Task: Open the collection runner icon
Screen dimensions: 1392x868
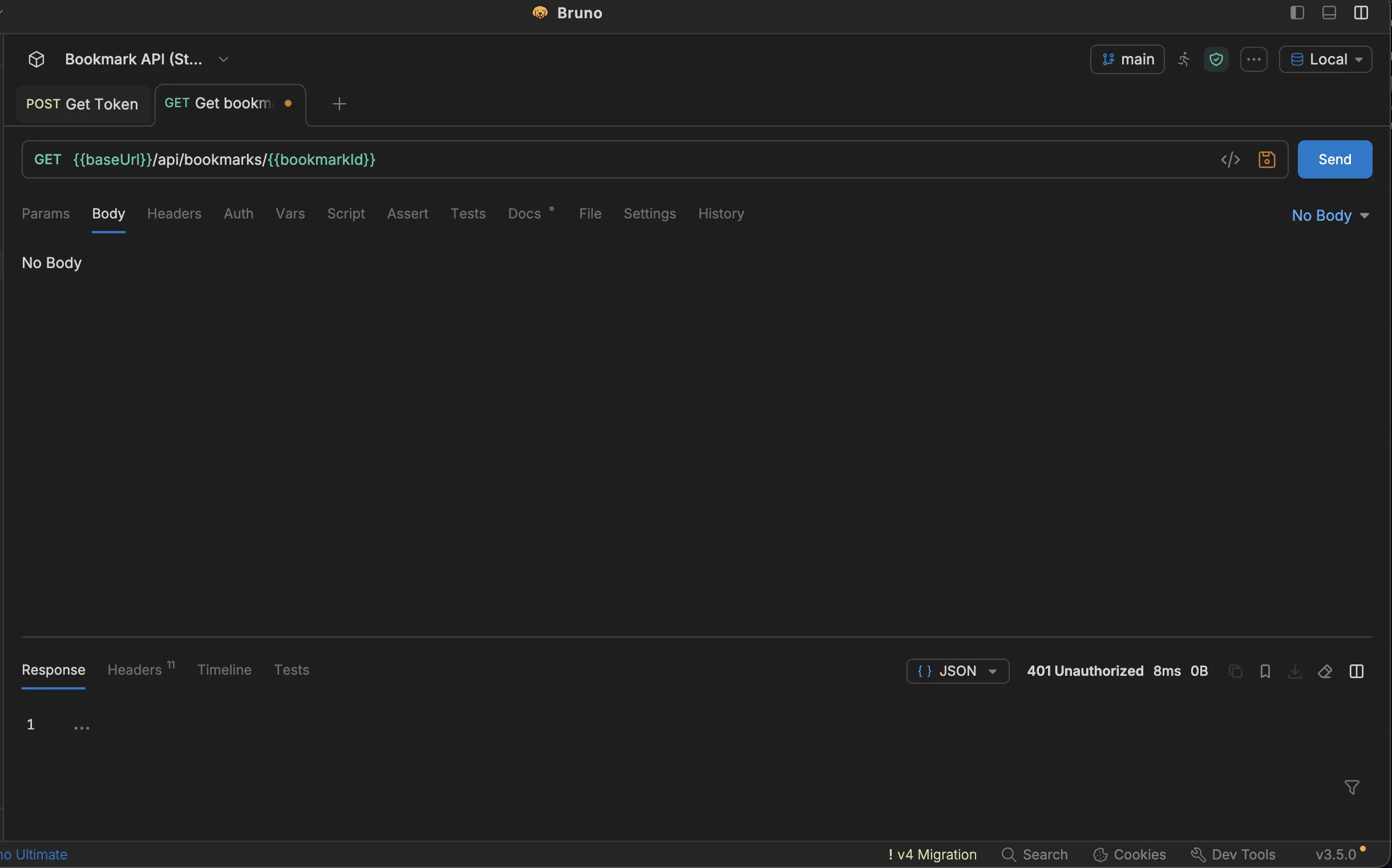Action: (1184, 59)
